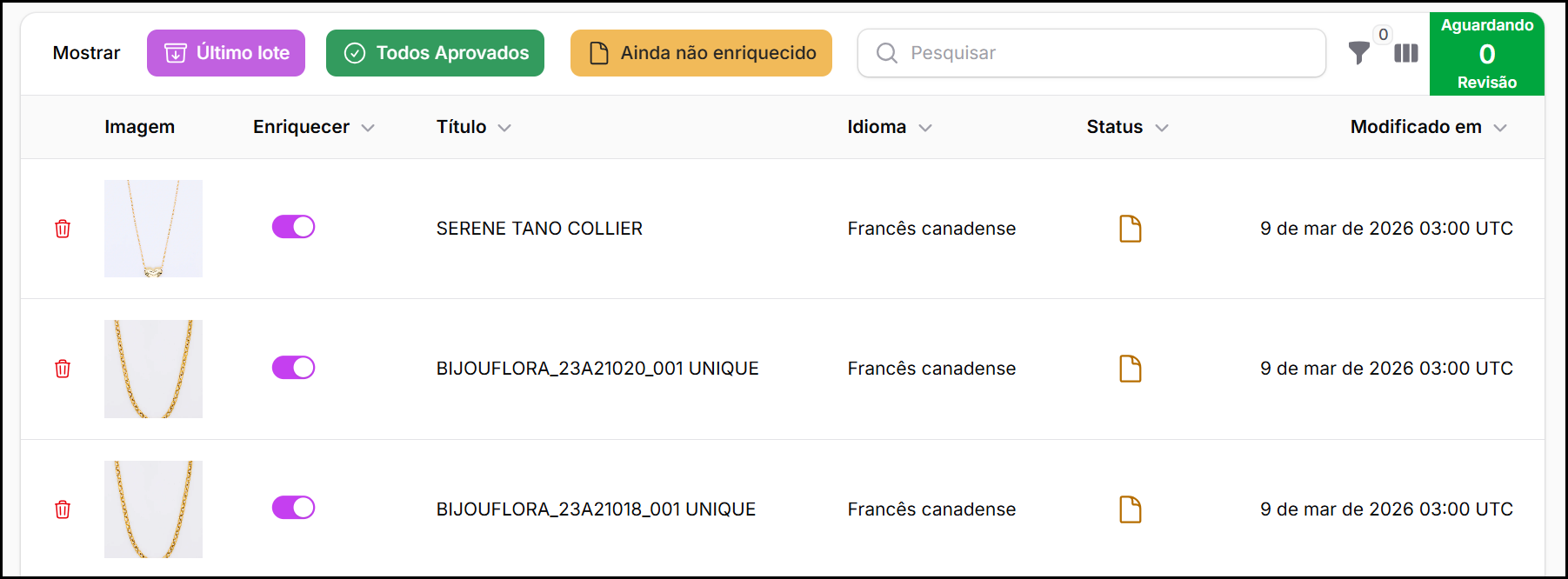Delete the SERENE TANO COLLIER row
This screenshot has width=1568, height=579.
click(x=63, y=229)
